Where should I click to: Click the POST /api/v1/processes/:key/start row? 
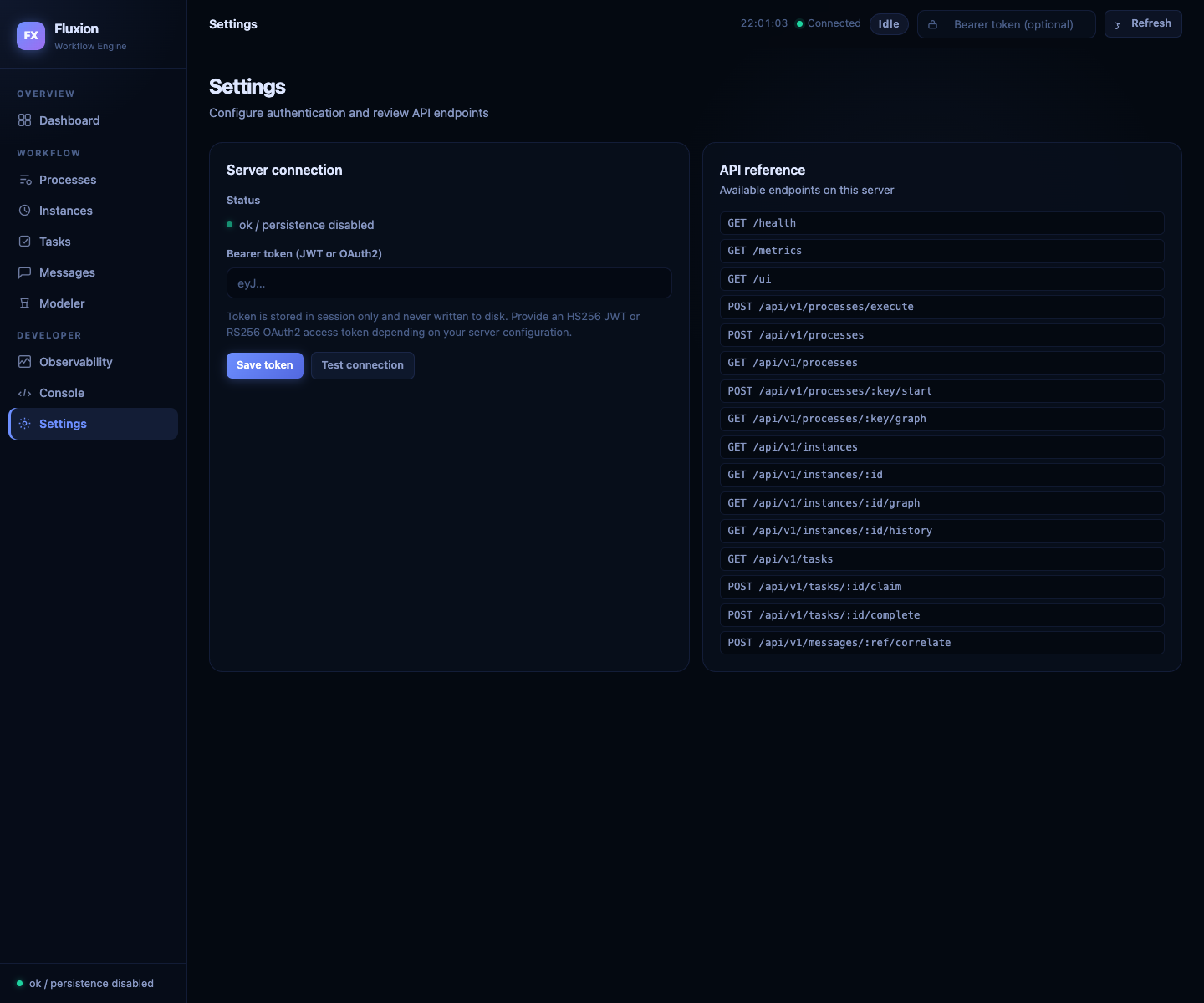(x=942, y=391)
